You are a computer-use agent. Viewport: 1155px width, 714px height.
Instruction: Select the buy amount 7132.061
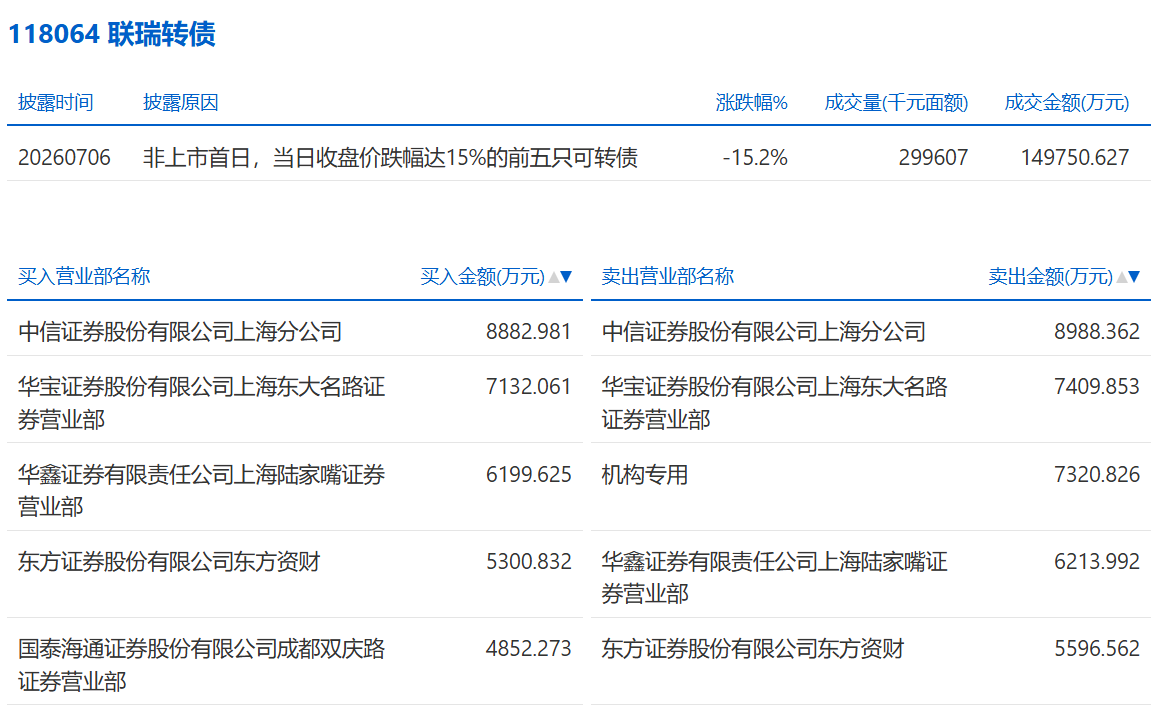click(x=528, y=386)
